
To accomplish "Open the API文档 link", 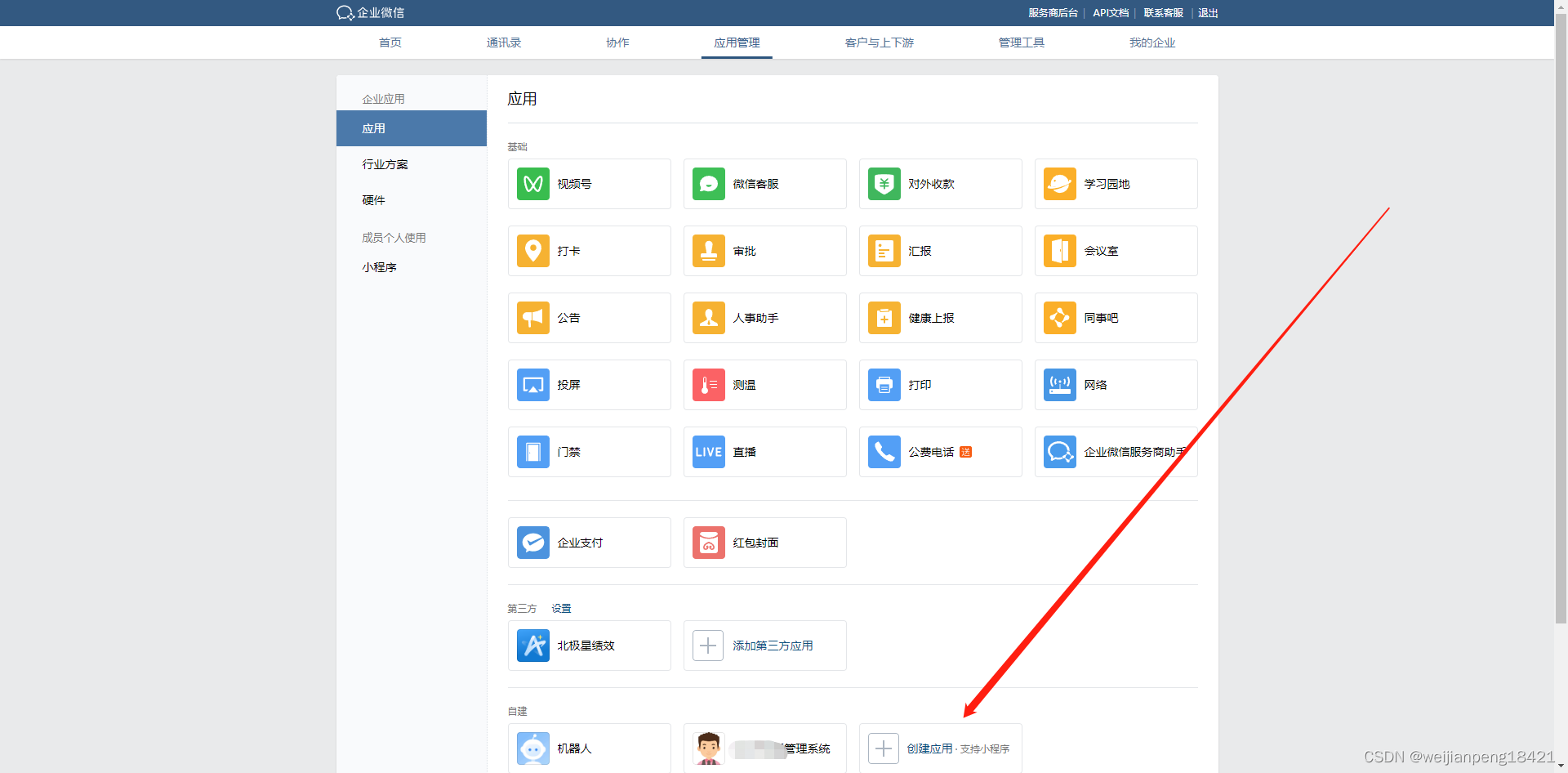I will tap(1111, 13).
